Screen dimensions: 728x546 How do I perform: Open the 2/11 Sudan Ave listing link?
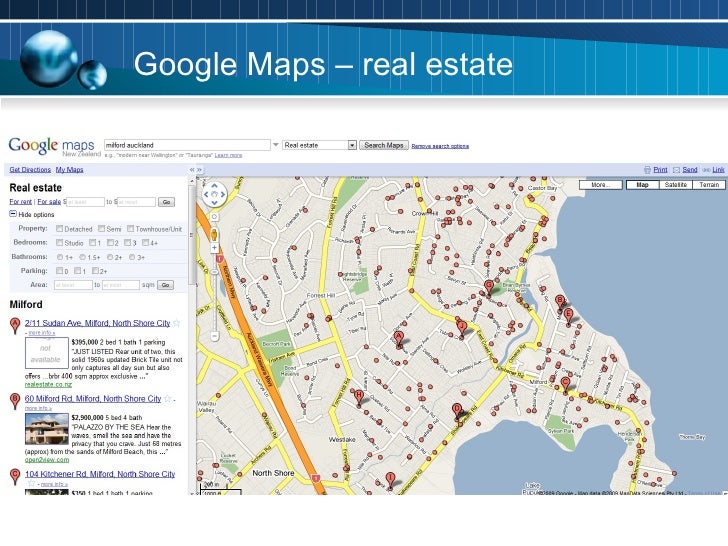(x=98, y=323)
